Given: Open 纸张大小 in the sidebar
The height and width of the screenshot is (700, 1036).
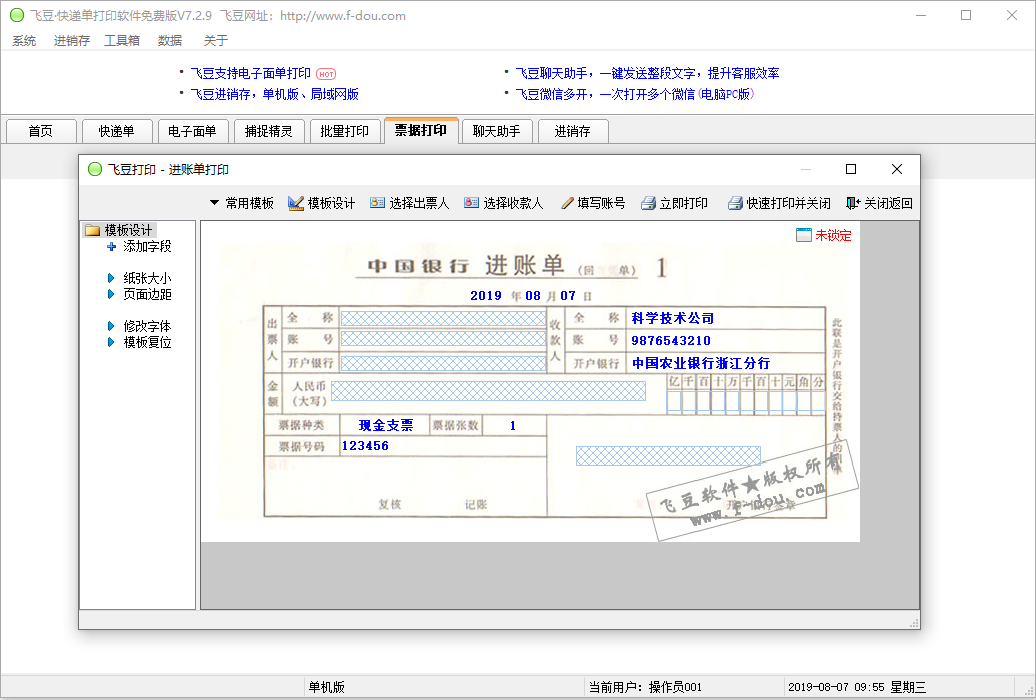Looking at the screenshot, I should [147, 278].
